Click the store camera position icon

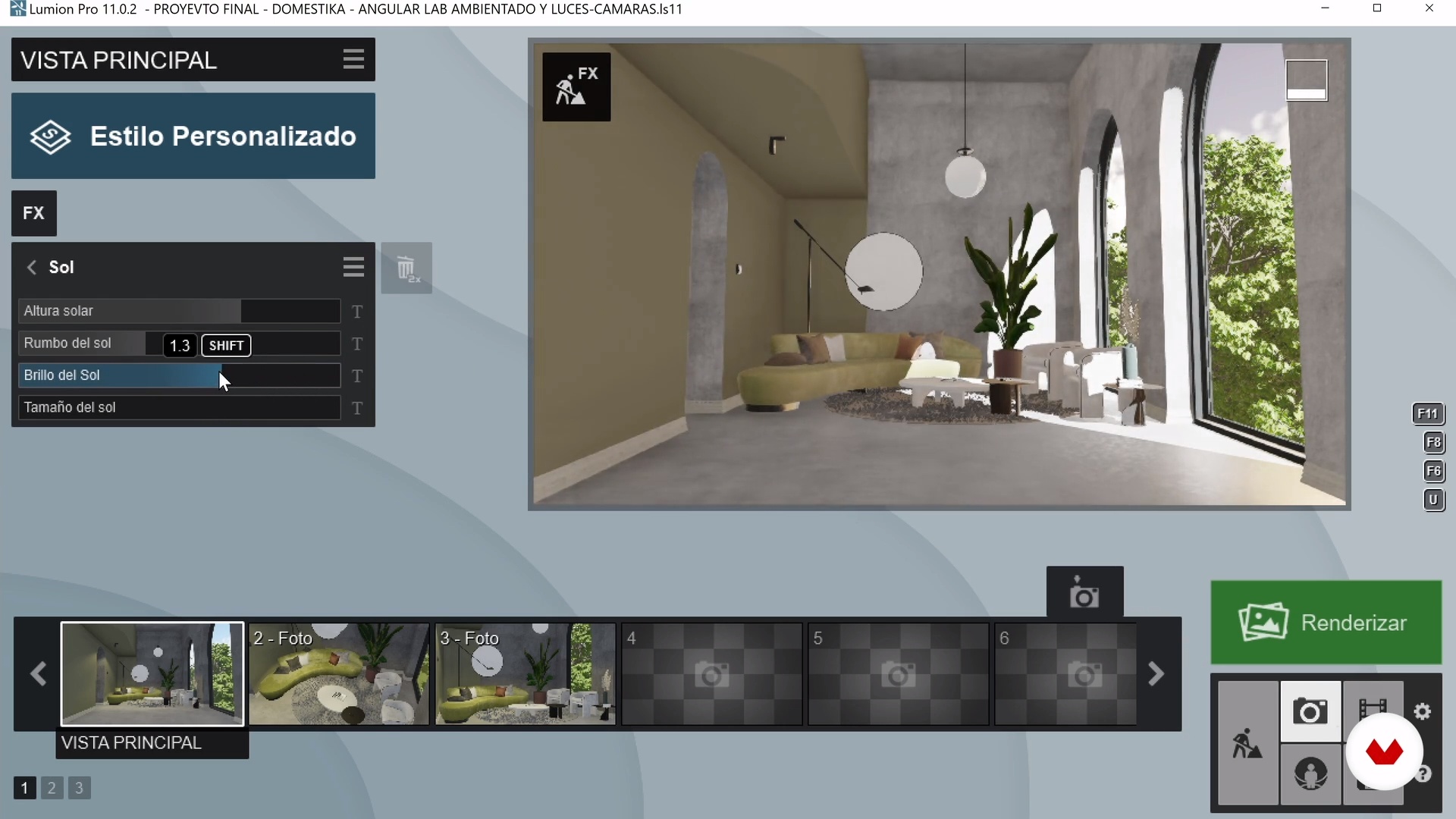(x=1084, y=591)
